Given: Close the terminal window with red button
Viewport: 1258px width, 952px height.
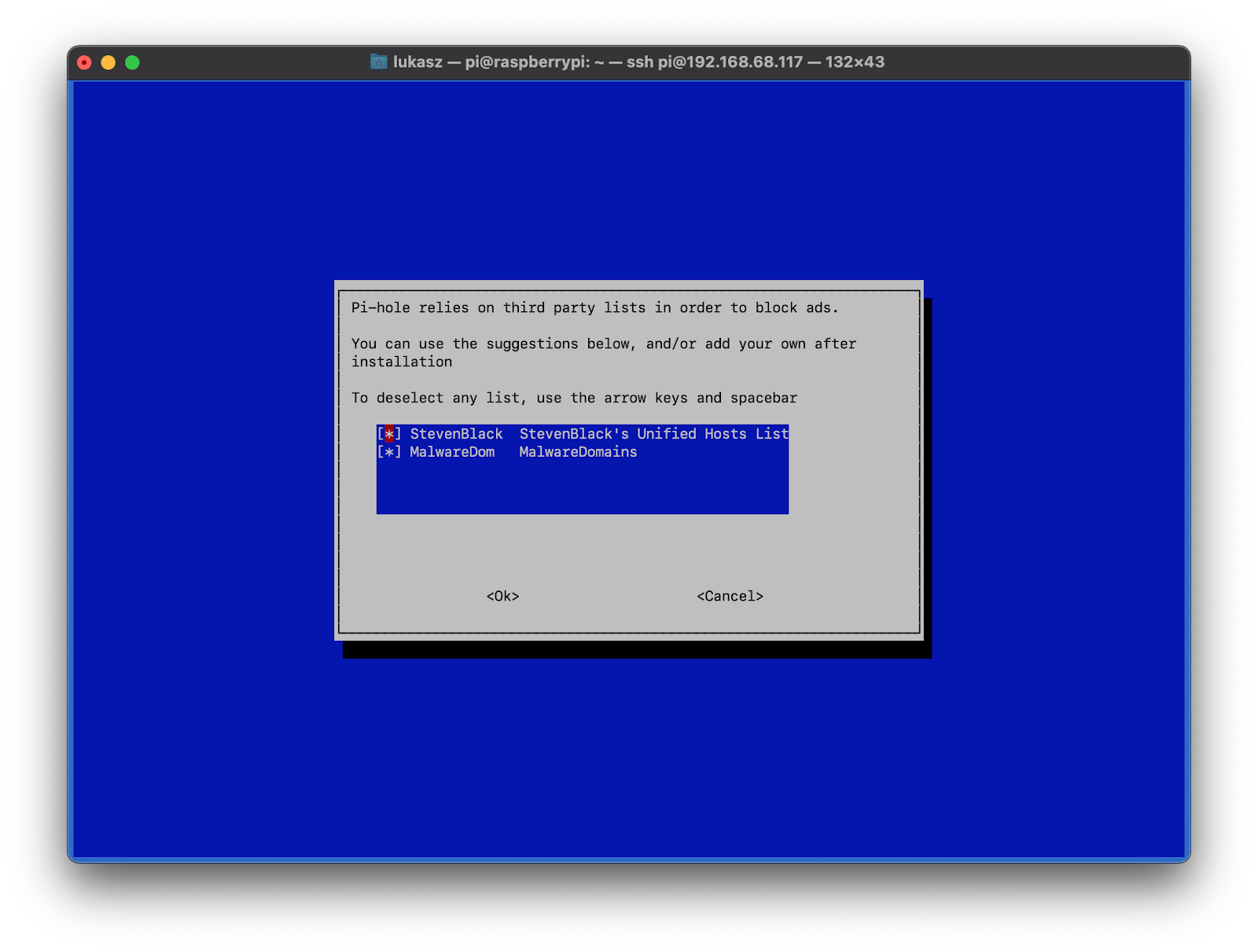Looking at the screenshot, I should [84, 62].
